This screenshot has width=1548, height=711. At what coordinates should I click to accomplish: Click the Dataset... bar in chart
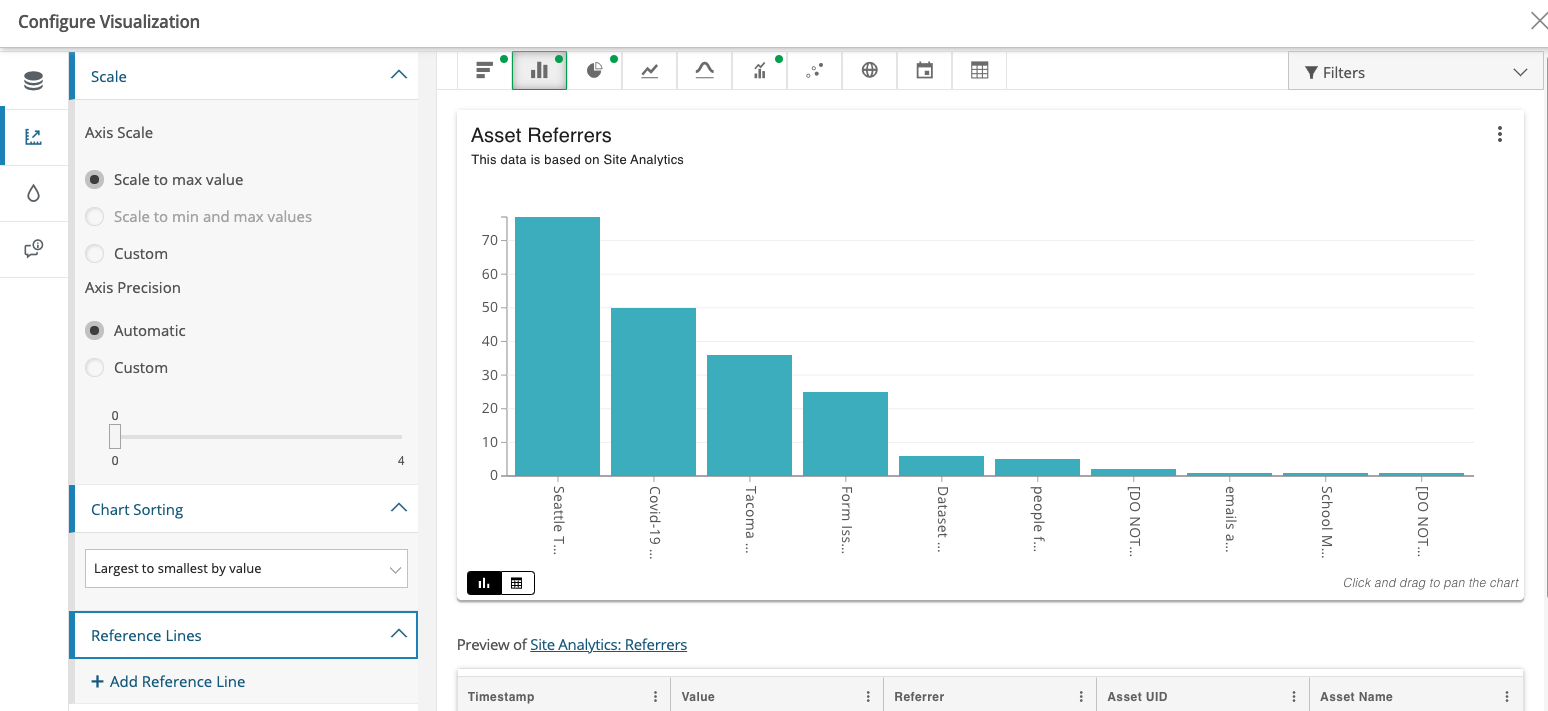941,466
